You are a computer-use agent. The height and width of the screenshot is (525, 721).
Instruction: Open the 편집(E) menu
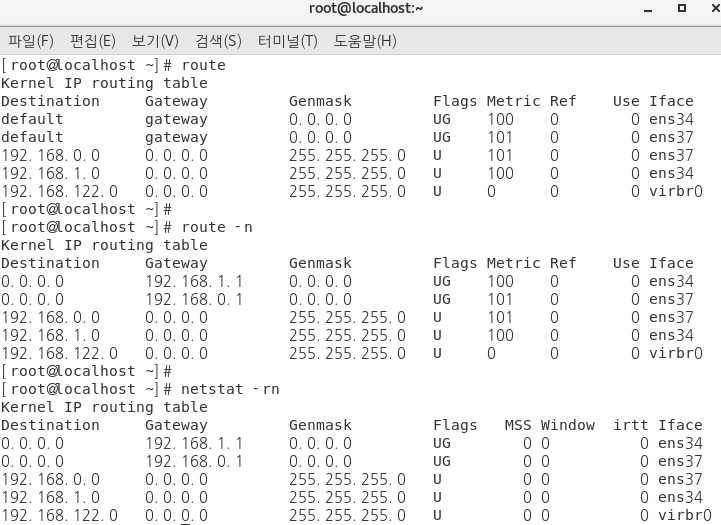(92, 41)
